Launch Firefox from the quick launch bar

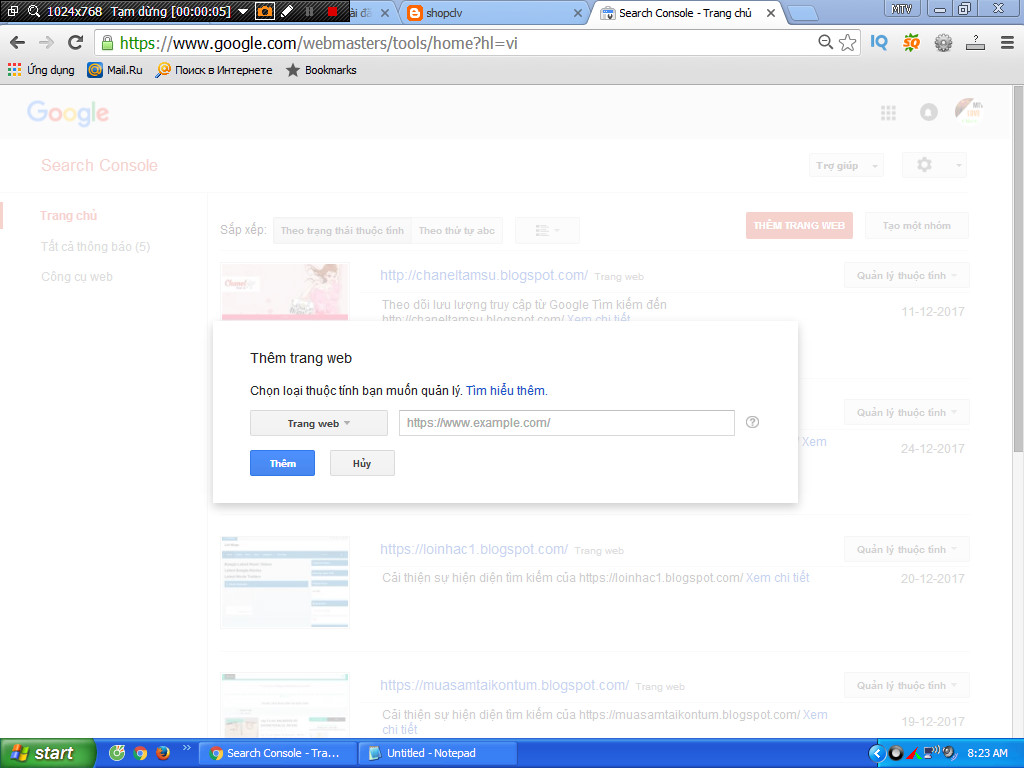click(x=163, y=753)
